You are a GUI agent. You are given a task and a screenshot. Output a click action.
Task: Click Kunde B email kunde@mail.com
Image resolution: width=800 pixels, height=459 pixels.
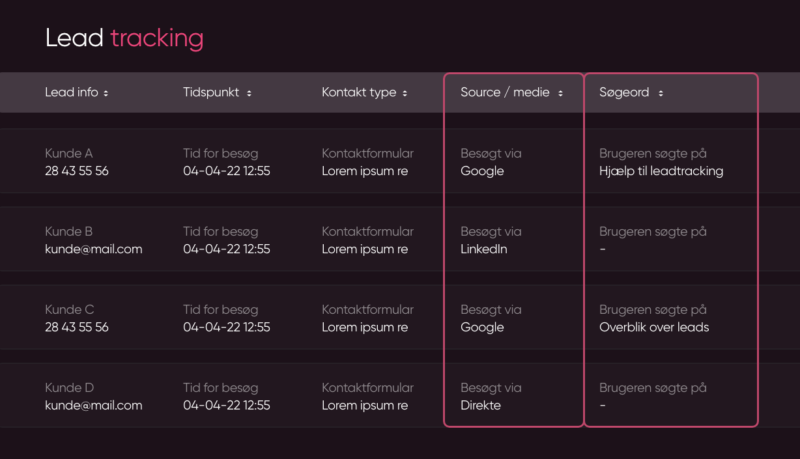tap(93, 249)
